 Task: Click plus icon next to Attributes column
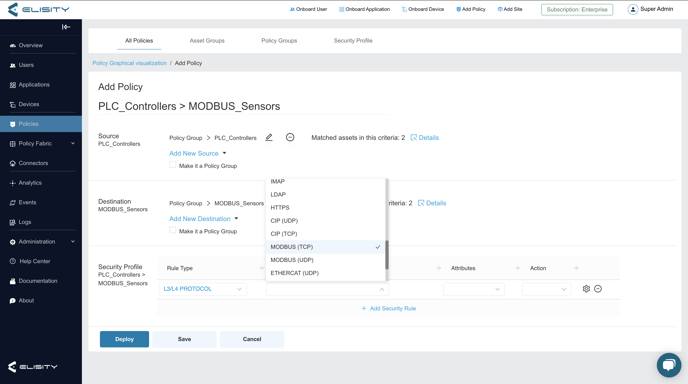(x=518, y=268)
